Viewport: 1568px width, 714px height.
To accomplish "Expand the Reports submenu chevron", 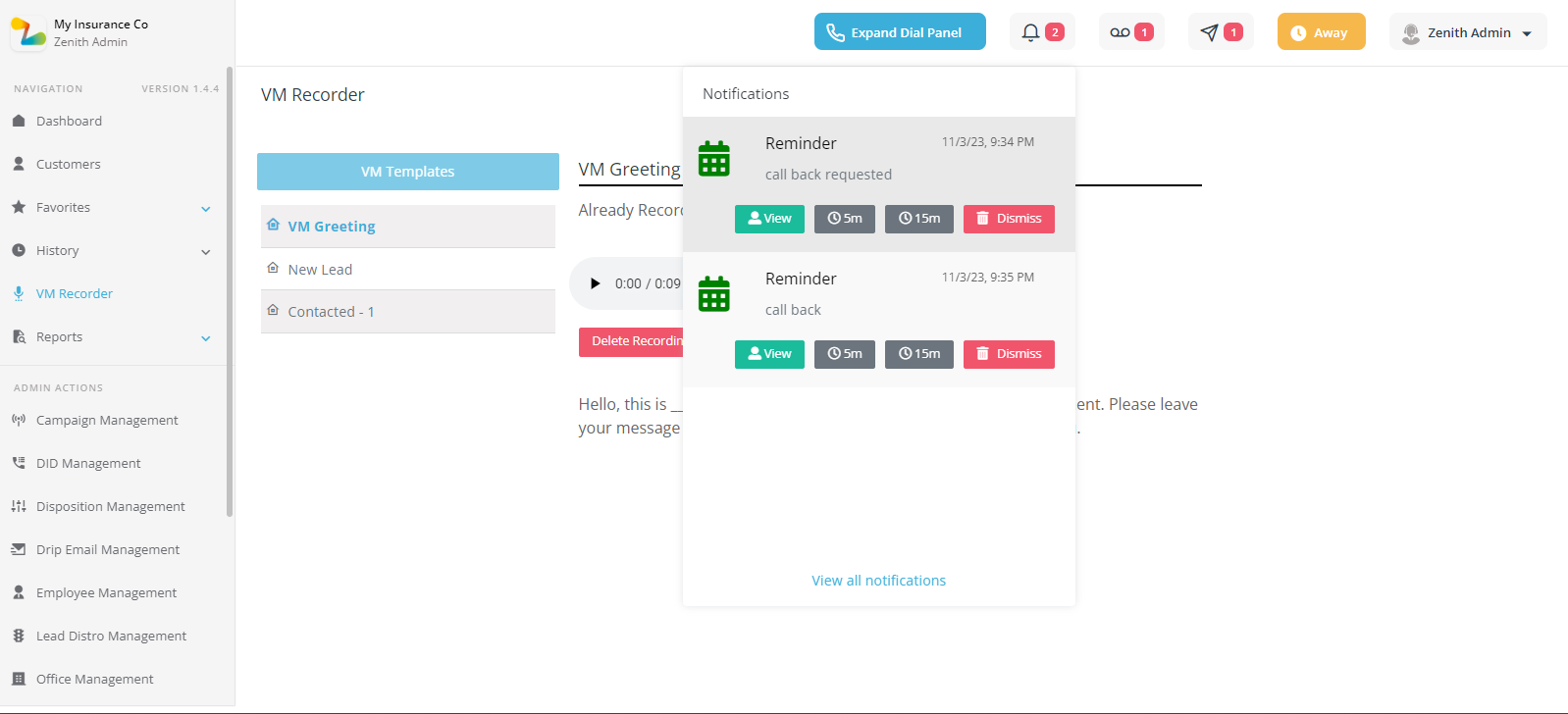I will click(206, 338).
